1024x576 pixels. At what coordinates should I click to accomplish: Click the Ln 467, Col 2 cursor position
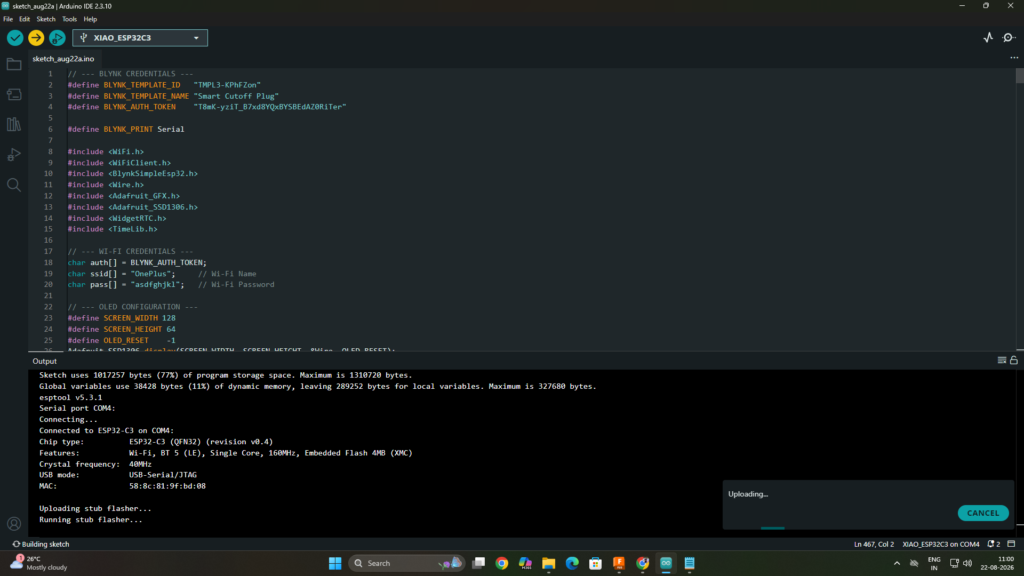(874, 544)
